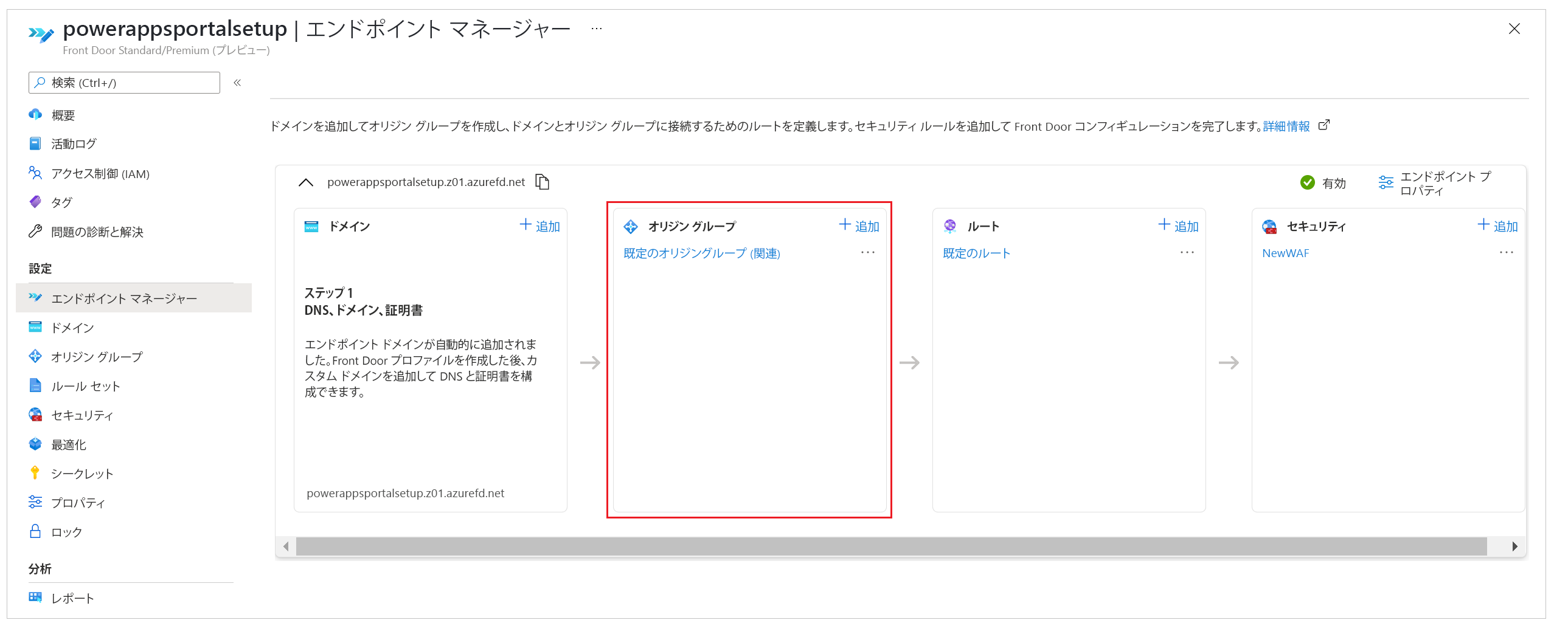Add a security policy via セキュリティ card 追加
This screenshot has width=1568, height=637.
1497,226
